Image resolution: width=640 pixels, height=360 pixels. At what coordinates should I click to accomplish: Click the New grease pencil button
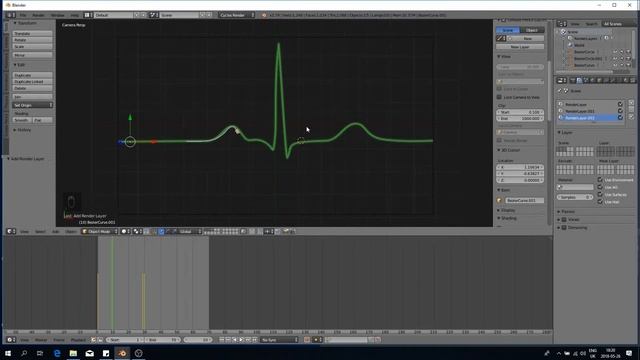(x=527, y=38)
